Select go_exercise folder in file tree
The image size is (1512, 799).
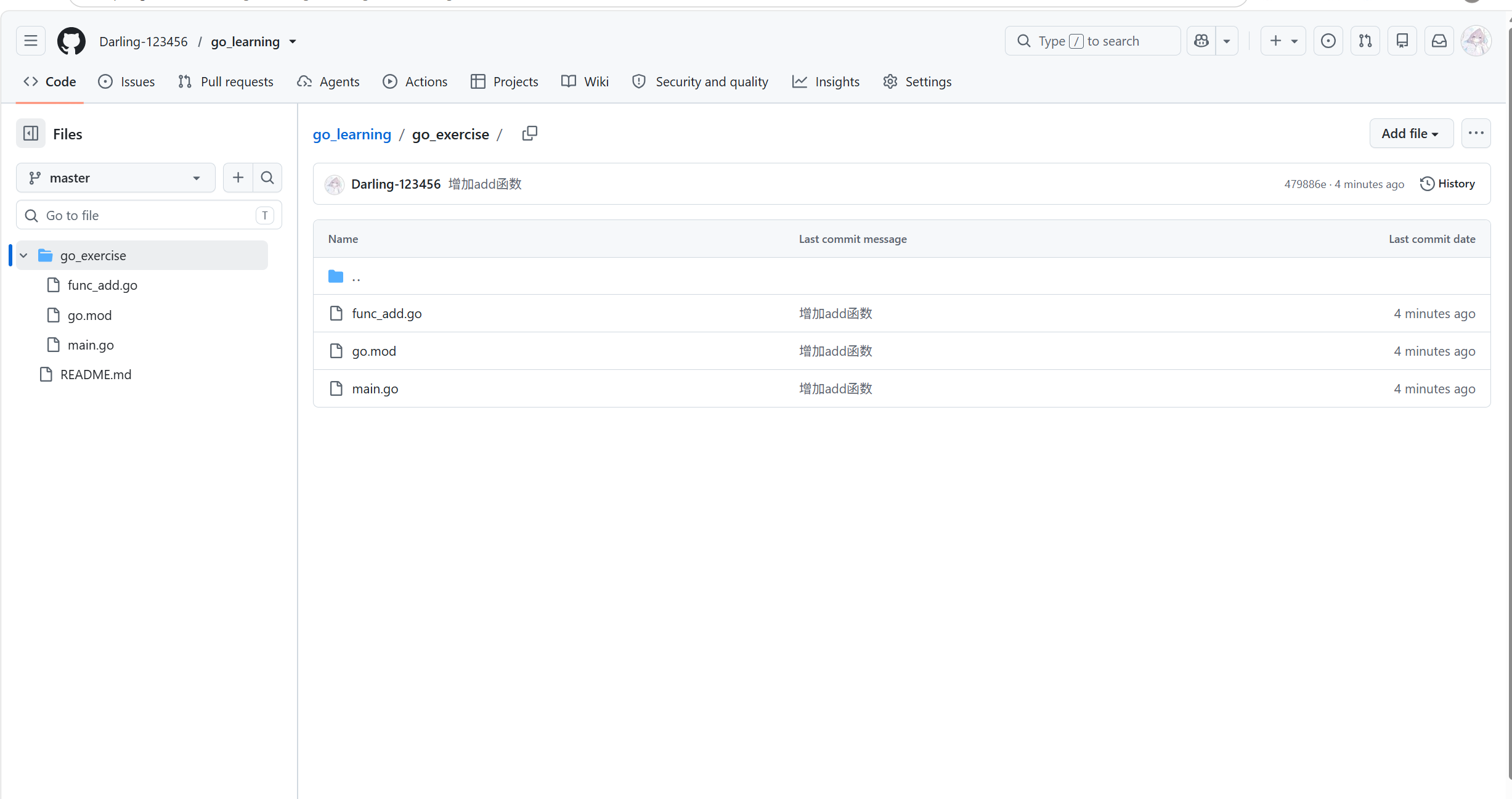(x=142, y=255)
